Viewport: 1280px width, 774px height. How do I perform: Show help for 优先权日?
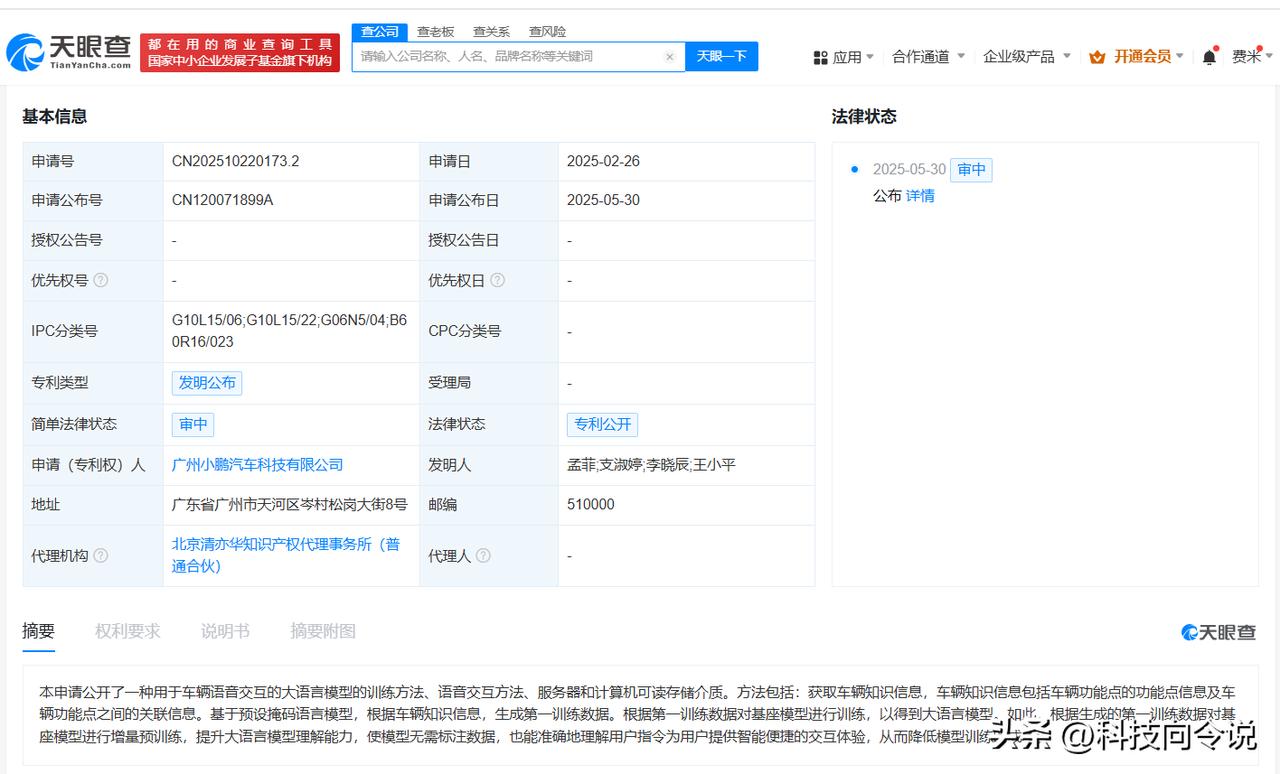[497, 281]
